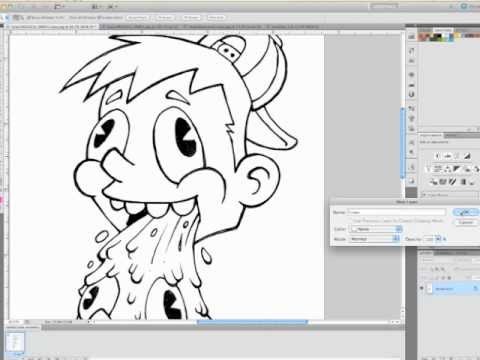Open the workspace switcher in application bar
480x360 pixels.
[384, 6]
